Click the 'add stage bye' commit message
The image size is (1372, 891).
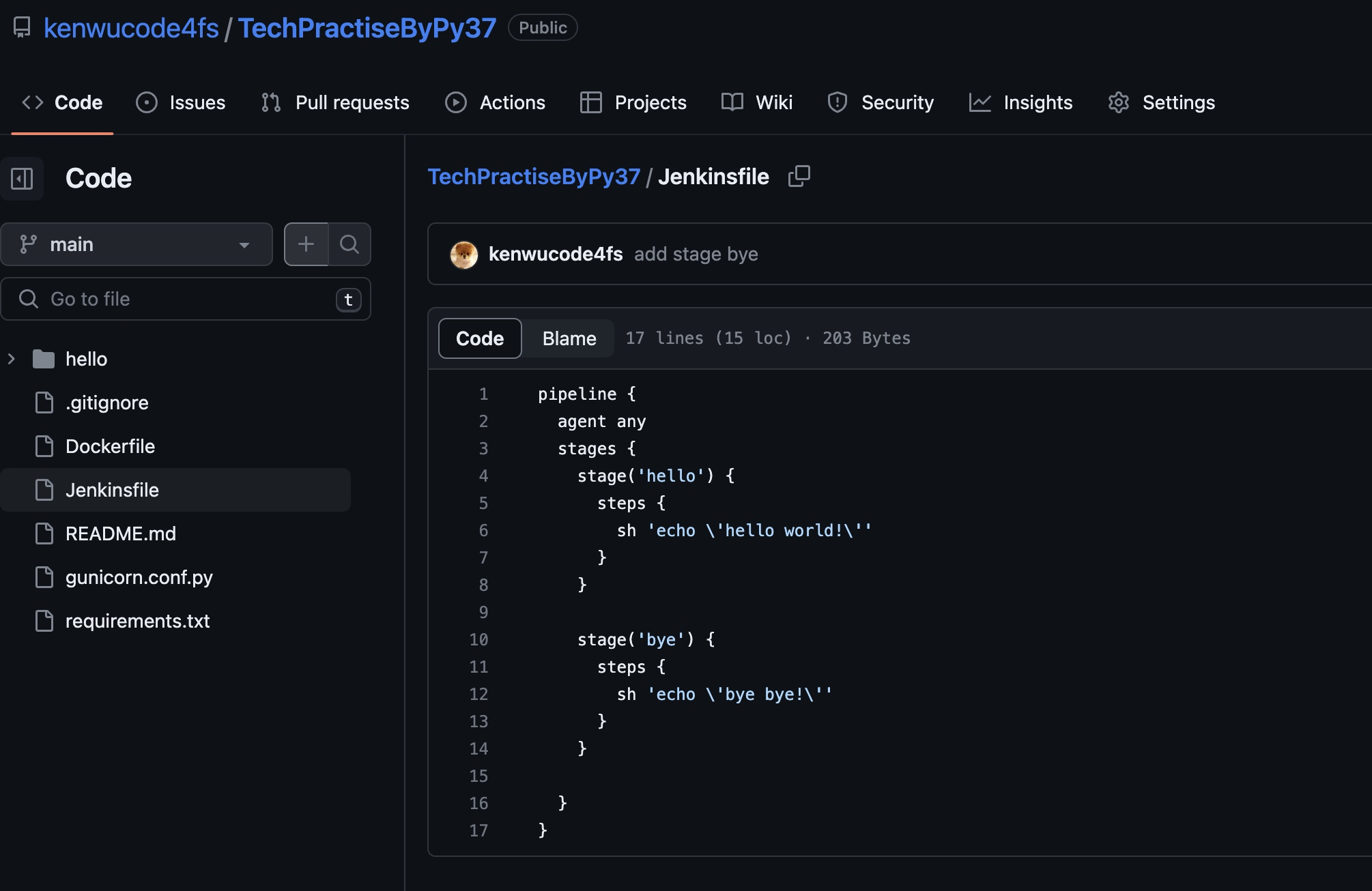tap(696, 254)
